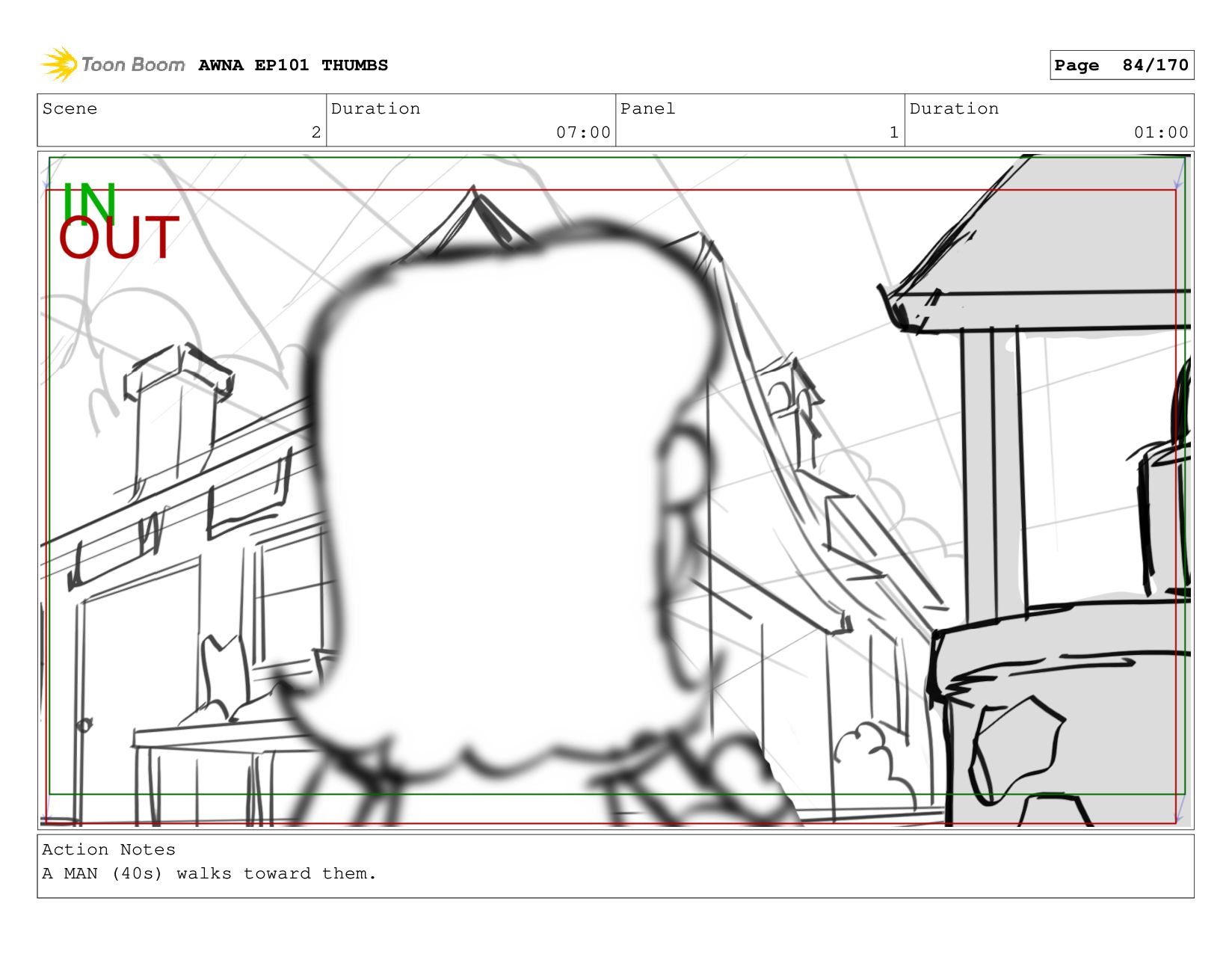This screenshot has height=954, width=1232.
Task: Click the 'Action Notes' heading
Action: [108, 849]
